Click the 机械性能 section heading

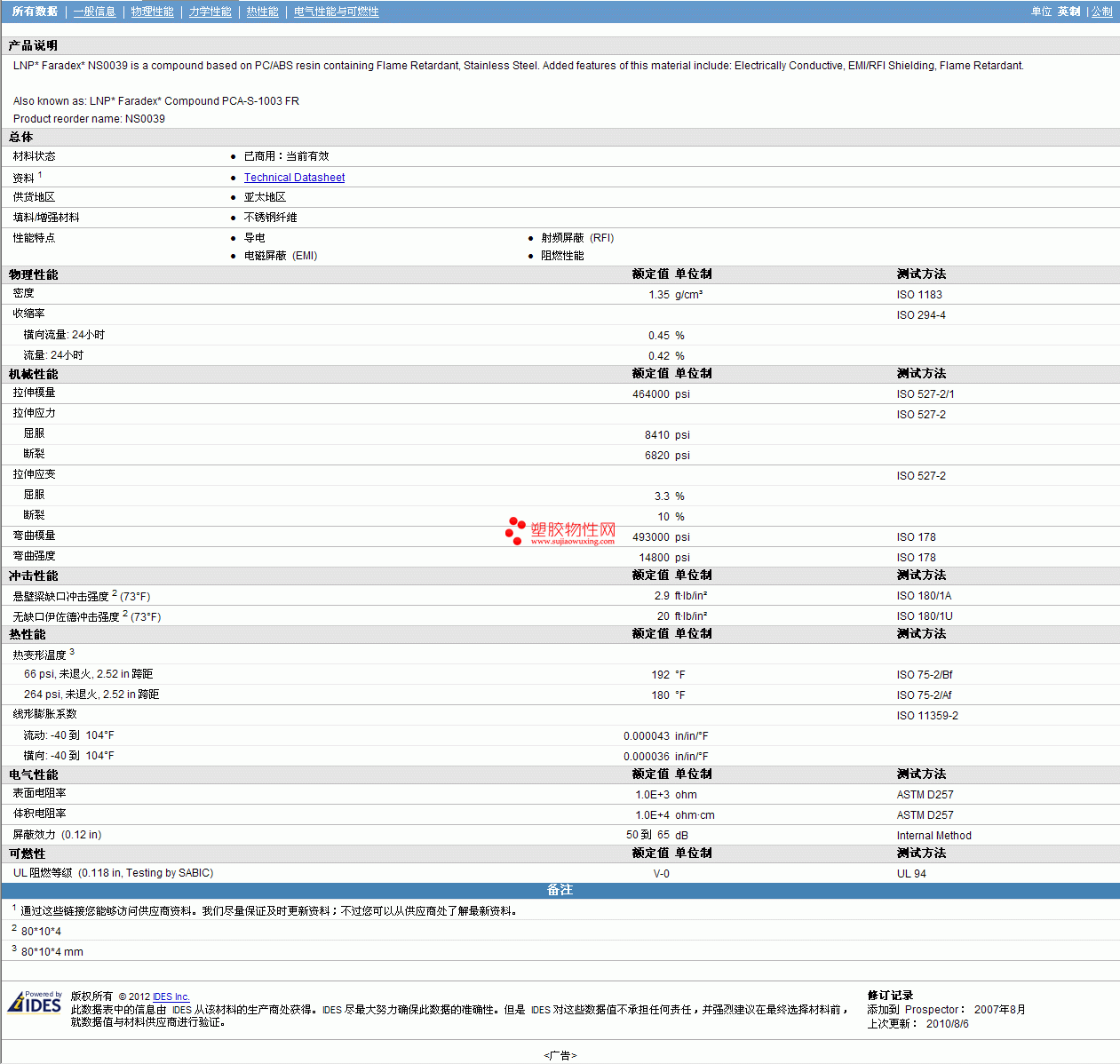point(33,374)
